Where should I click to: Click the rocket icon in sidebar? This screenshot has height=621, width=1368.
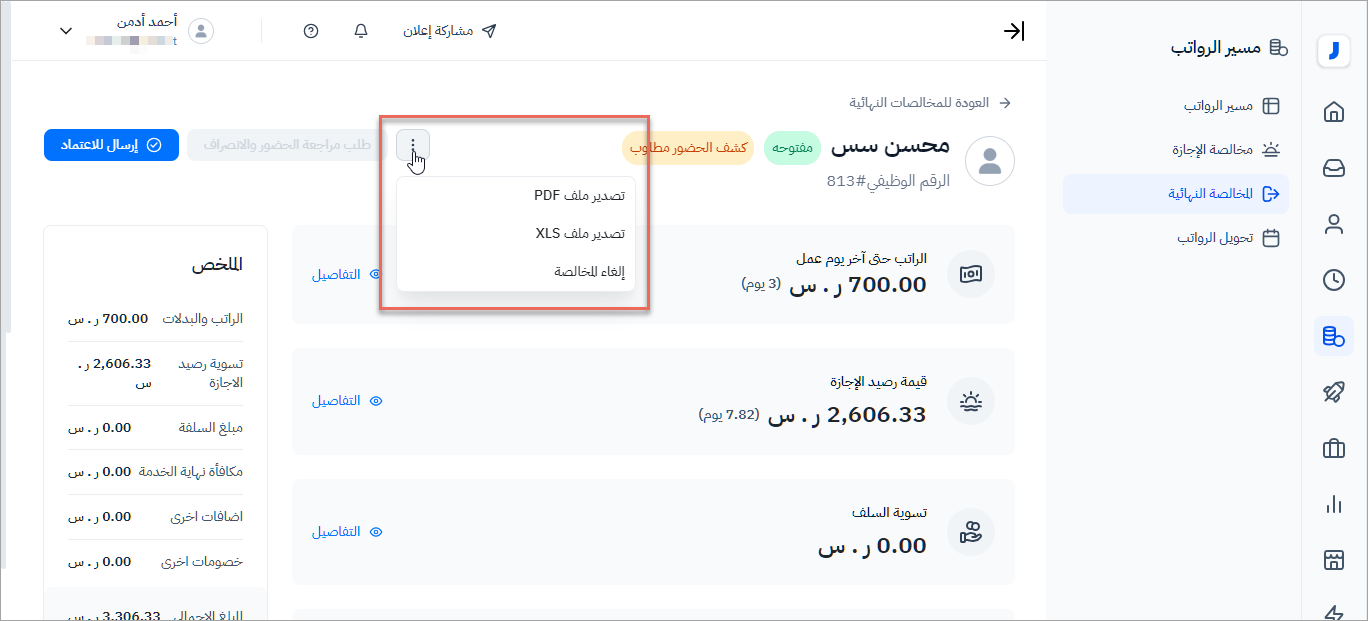[1333, 393]
